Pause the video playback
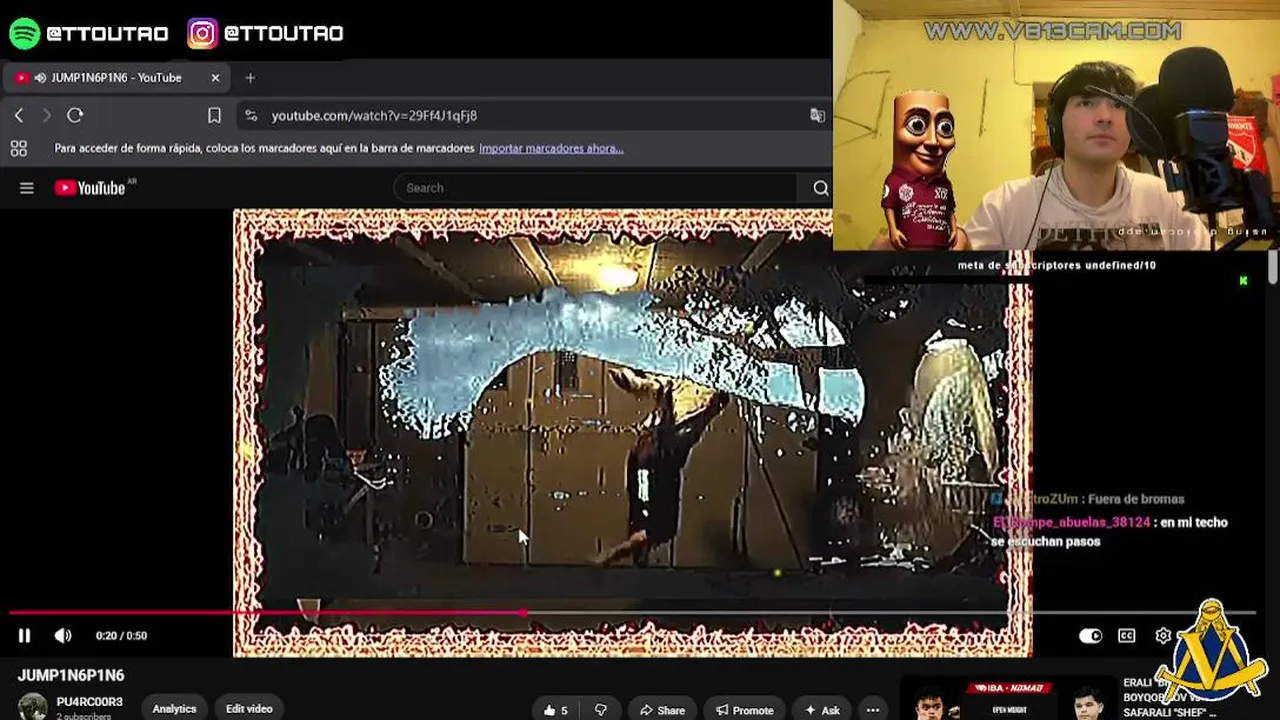This screenshot has width=1280, height=720. click(25, 635)
